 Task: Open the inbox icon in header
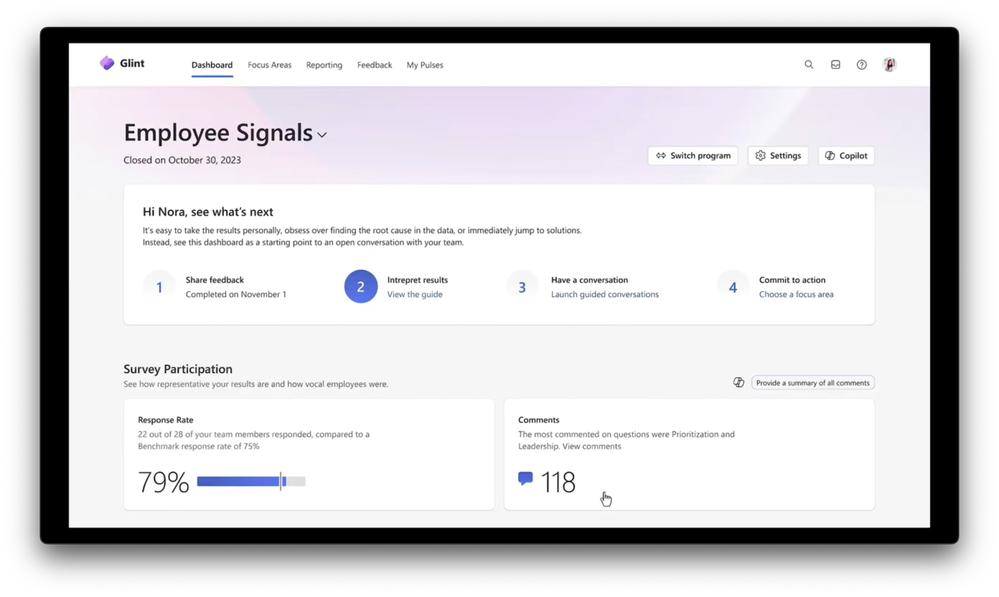click(x=835, y=64)
